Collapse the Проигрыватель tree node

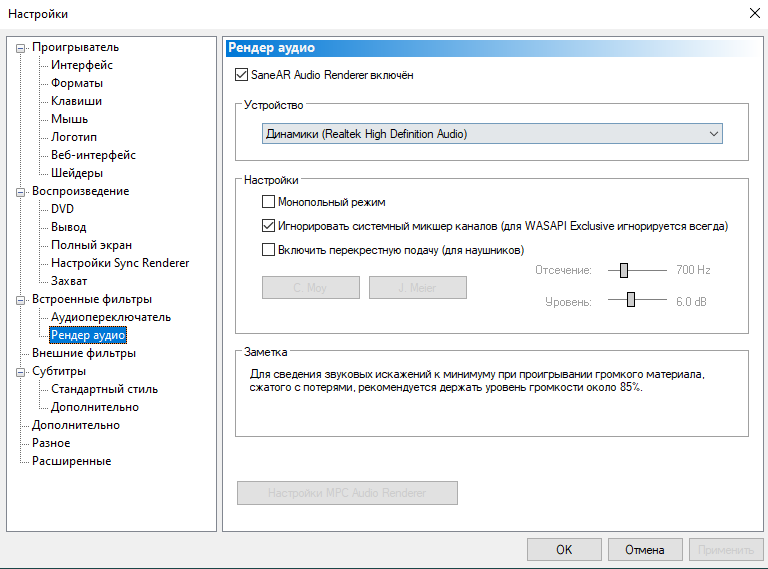pos(20,48)
